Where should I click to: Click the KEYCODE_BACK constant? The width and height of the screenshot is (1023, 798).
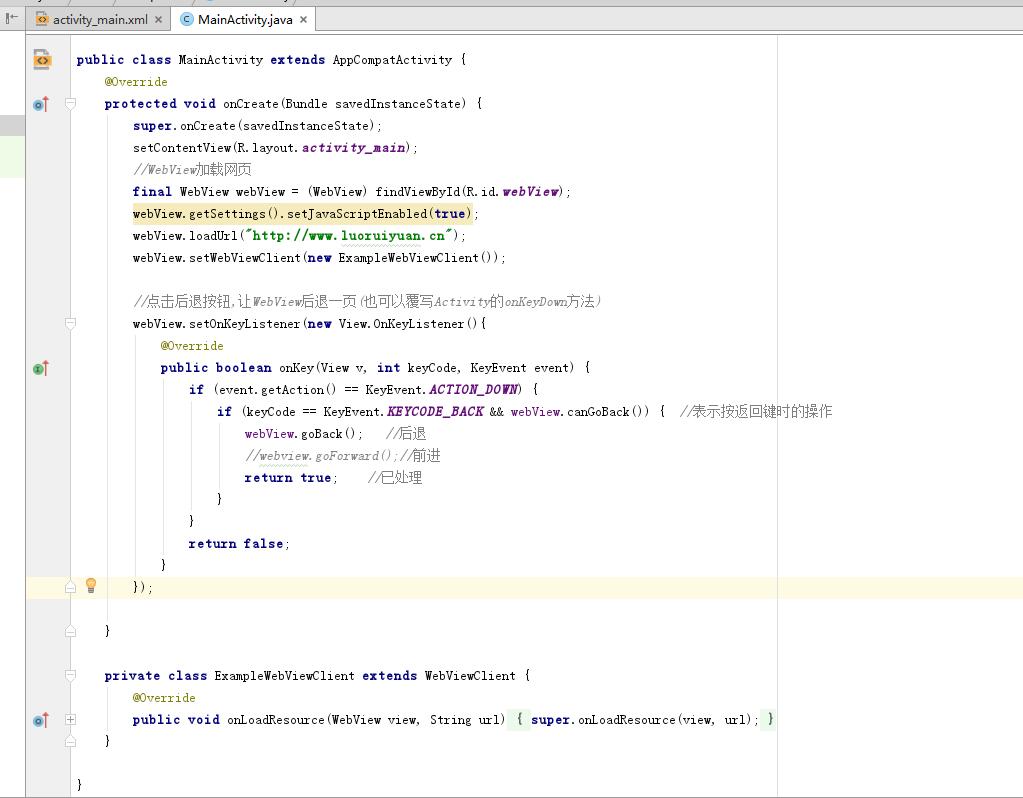tap(435, 411)
